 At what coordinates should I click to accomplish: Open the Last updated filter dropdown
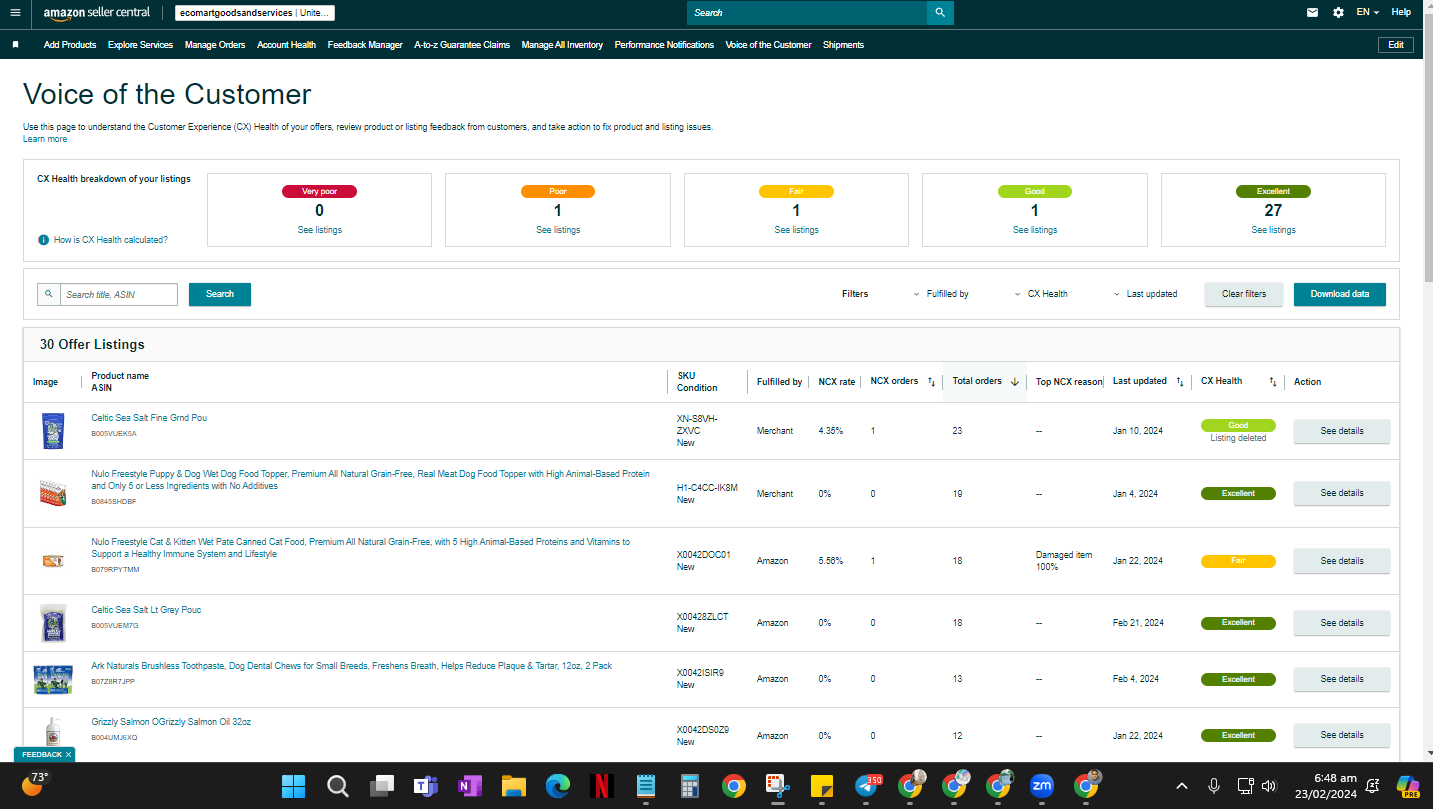click(x=1145, y=294)
